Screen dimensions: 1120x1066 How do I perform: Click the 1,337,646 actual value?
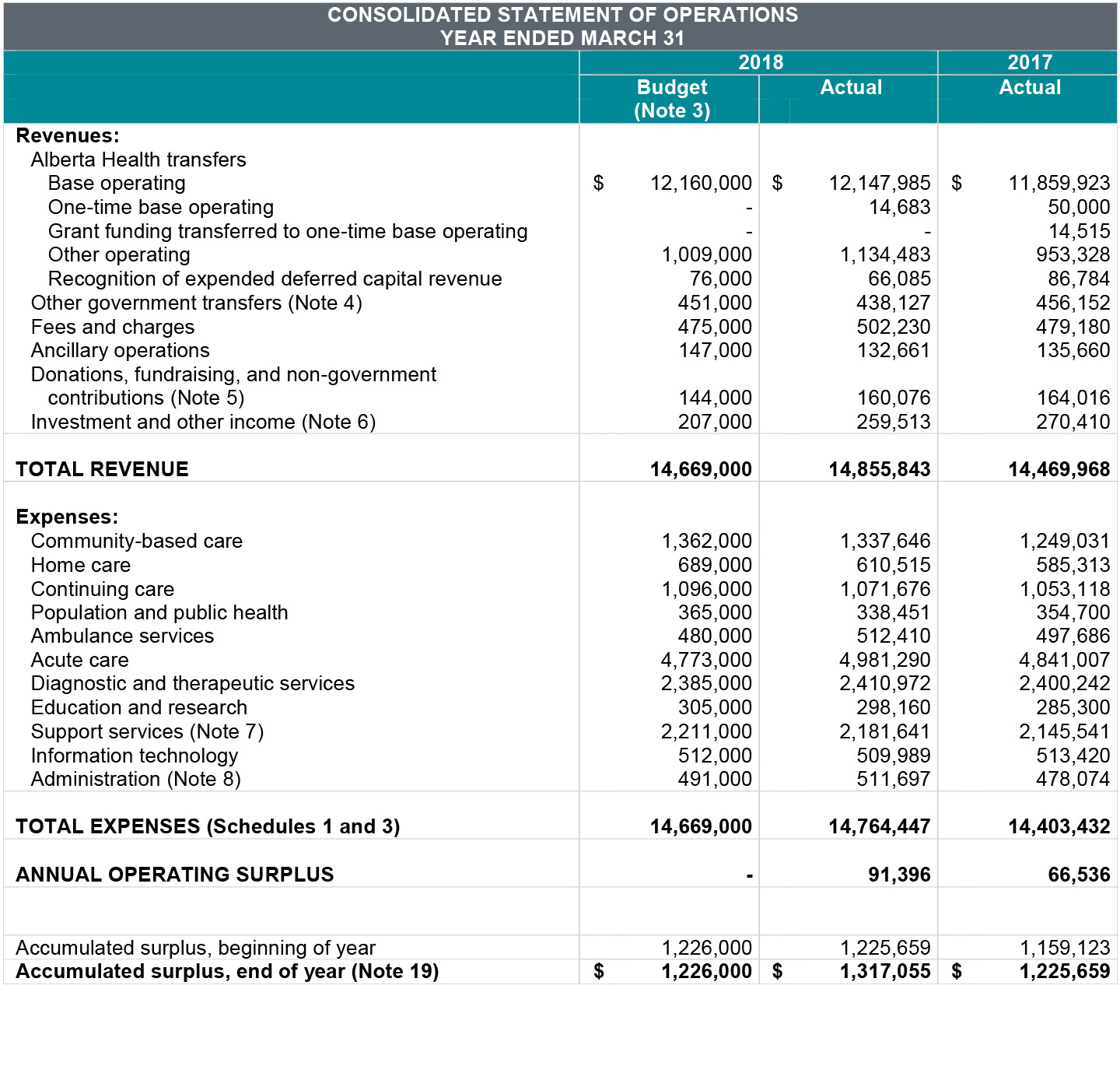(x=885, y=542)
